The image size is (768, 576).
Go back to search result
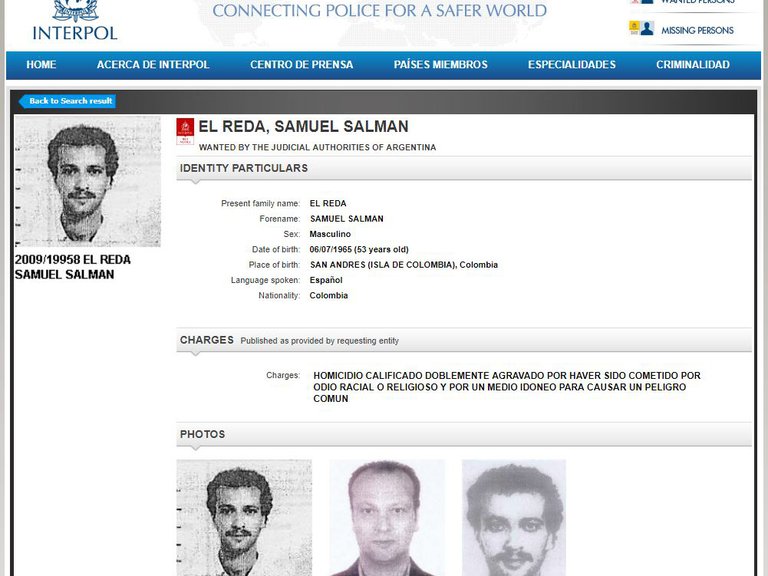click(x=68, y=101)
